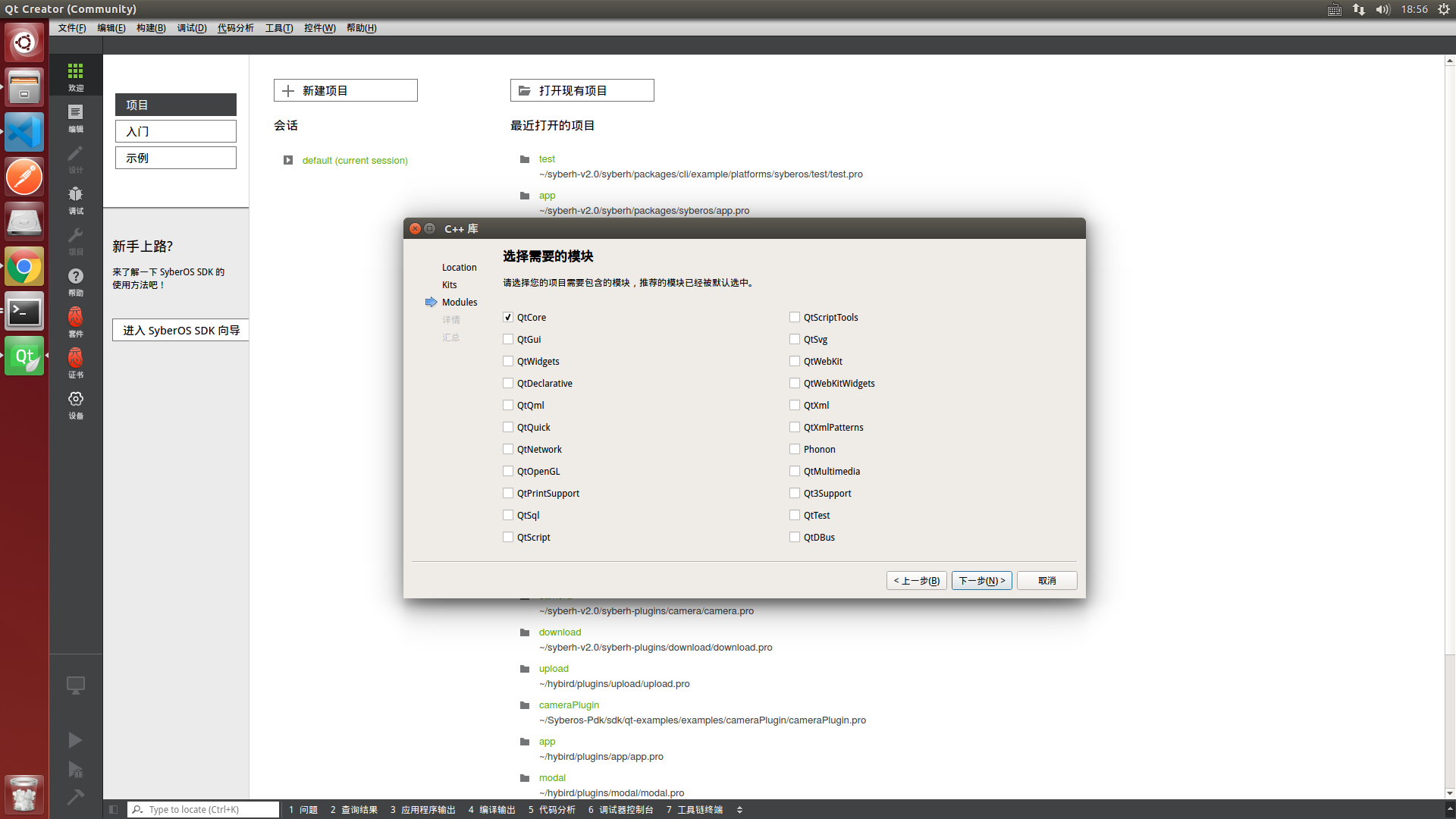Select the QtSql module checkbox
This screenshot has width=1456, height=819.
(508, 515)
